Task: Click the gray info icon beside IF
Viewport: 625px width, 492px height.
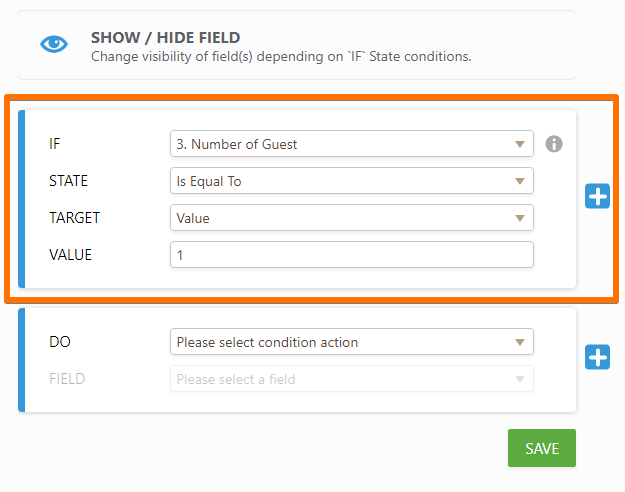Action: (x=554, y=144)
